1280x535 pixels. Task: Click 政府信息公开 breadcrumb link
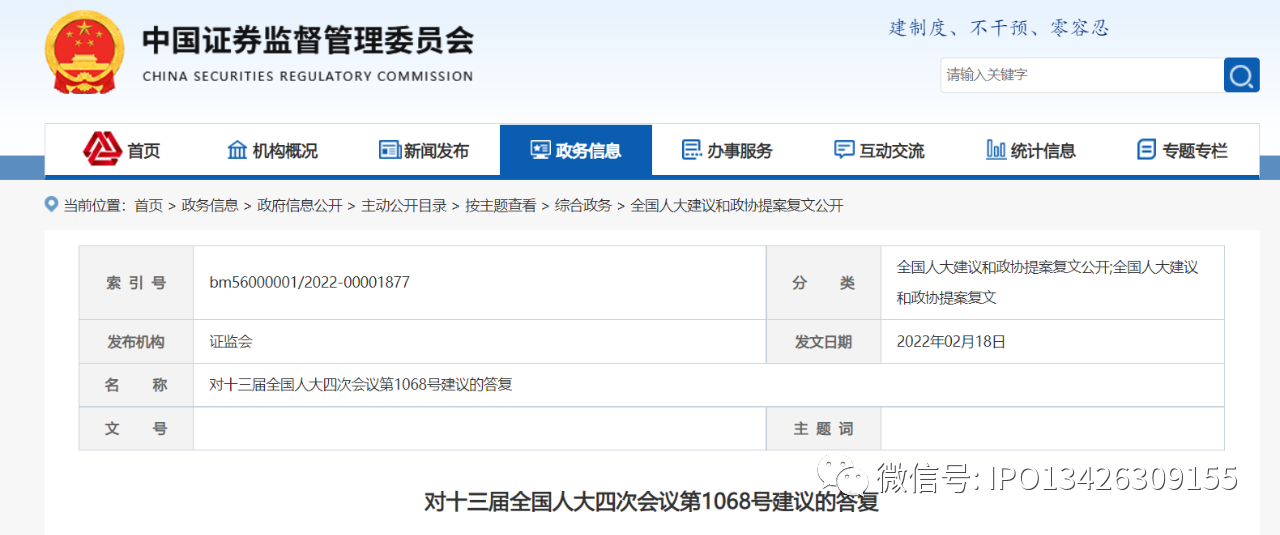pyautogui.click(x=300, y=205)
